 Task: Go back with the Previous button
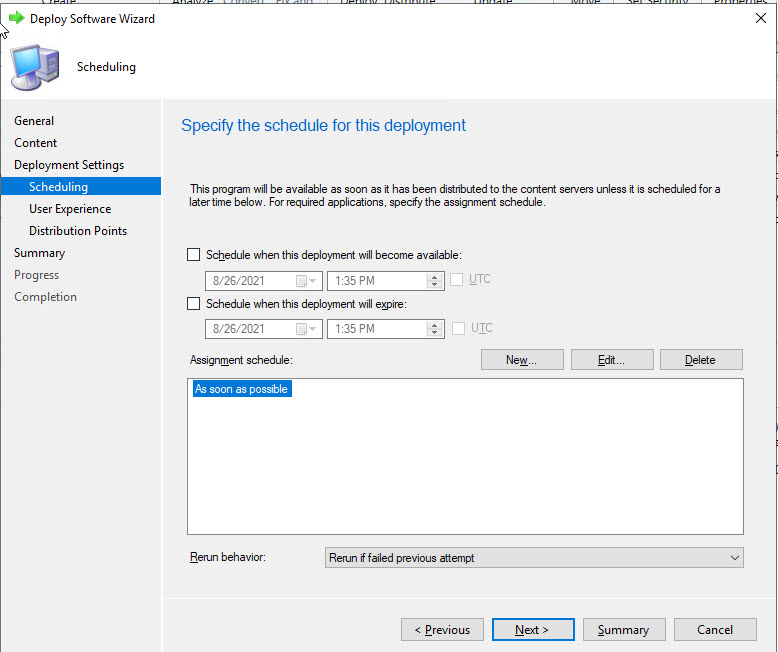pyautogui.click(x=442, y=630)
